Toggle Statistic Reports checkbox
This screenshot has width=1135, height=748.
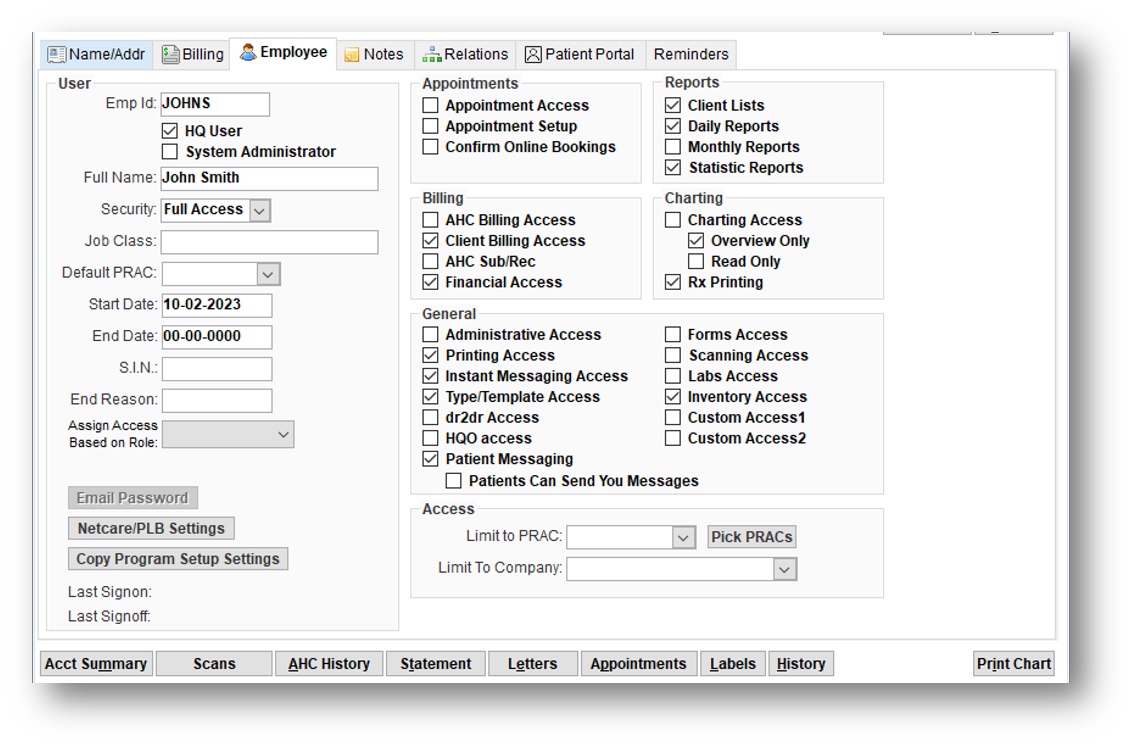(673, 167)
